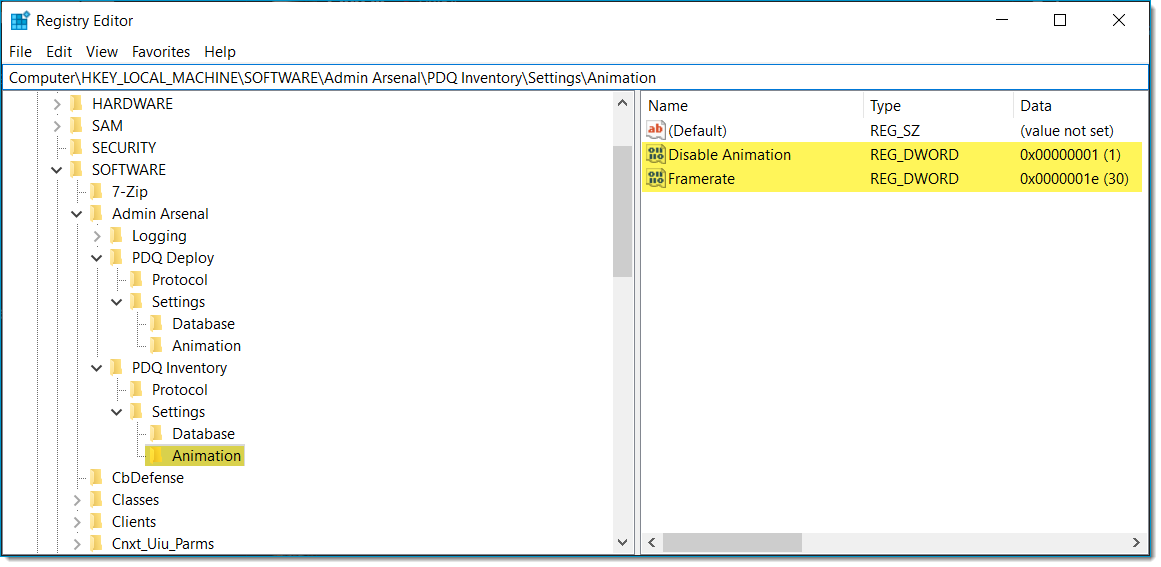Collapse Settings under PDQ Deploy

117,302
